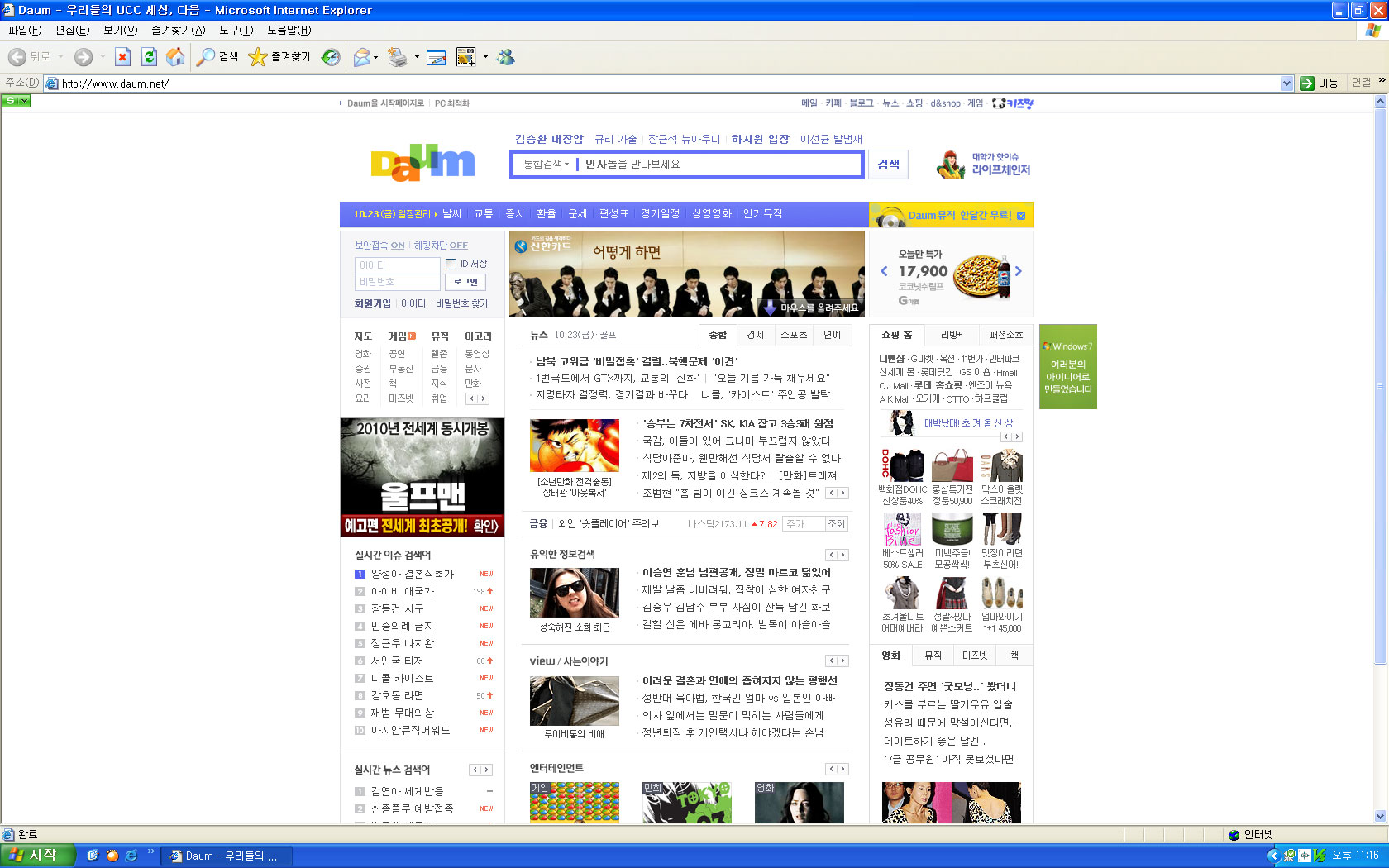
Task: Open the 날씨 link in the blue bar
Action: pos(451,214)
